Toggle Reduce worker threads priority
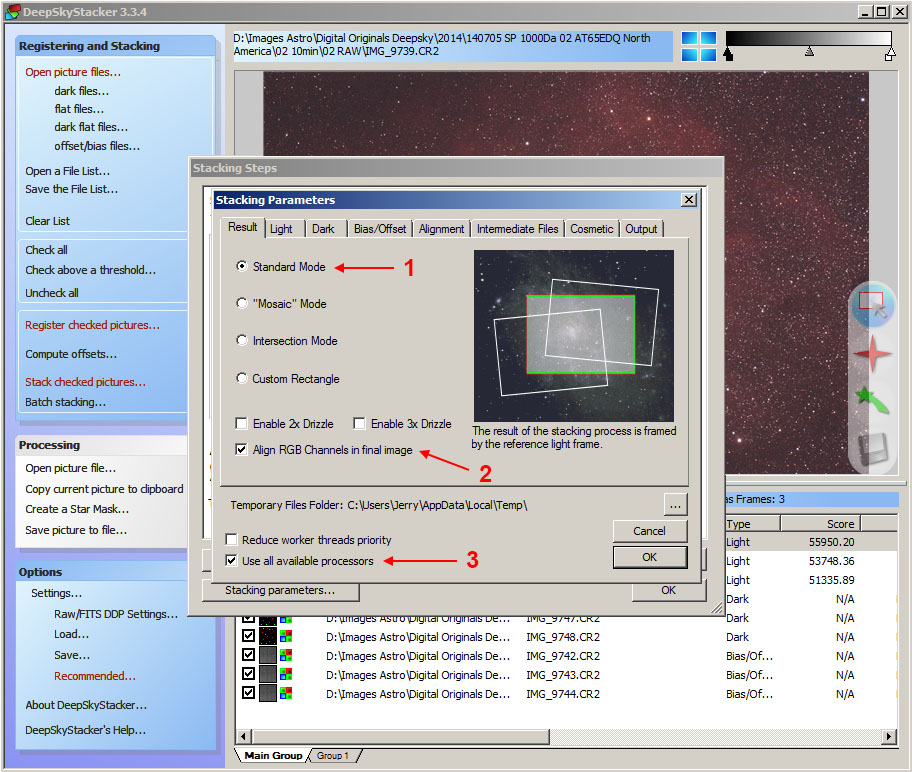912x772 pixels. [231, 539]
